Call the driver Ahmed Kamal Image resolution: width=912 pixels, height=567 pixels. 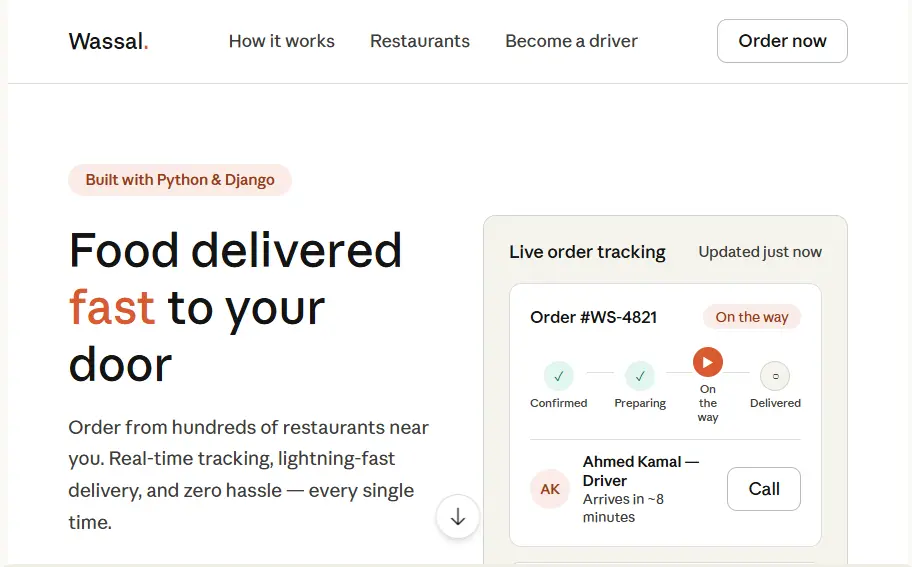click(764, 489)
